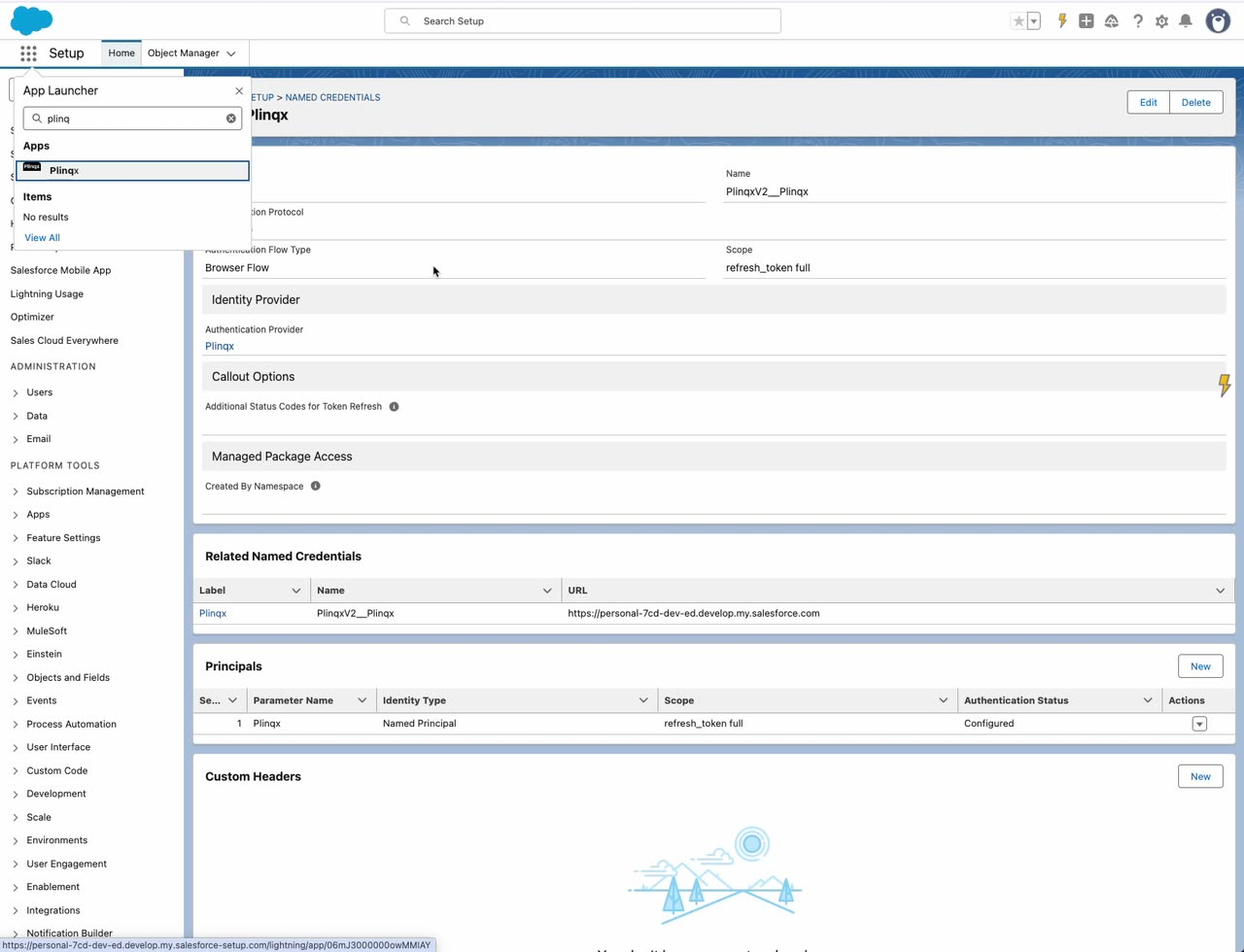Click the yellow lightning icon at right edge
Viewport: 1244px width, 952px height.
coord(1225,386)
